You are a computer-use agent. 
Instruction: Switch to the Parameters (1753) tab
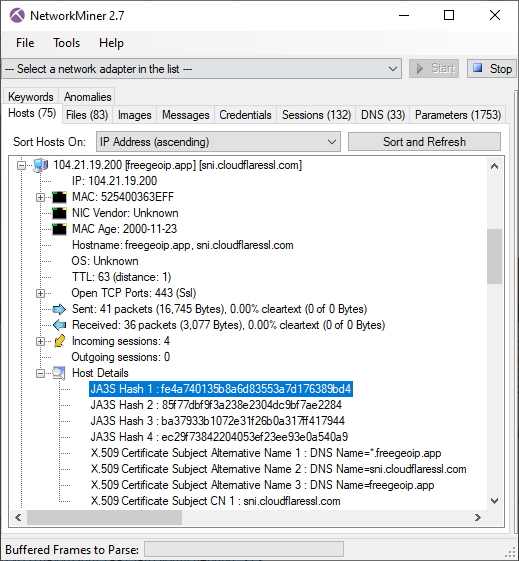(458, 115)
